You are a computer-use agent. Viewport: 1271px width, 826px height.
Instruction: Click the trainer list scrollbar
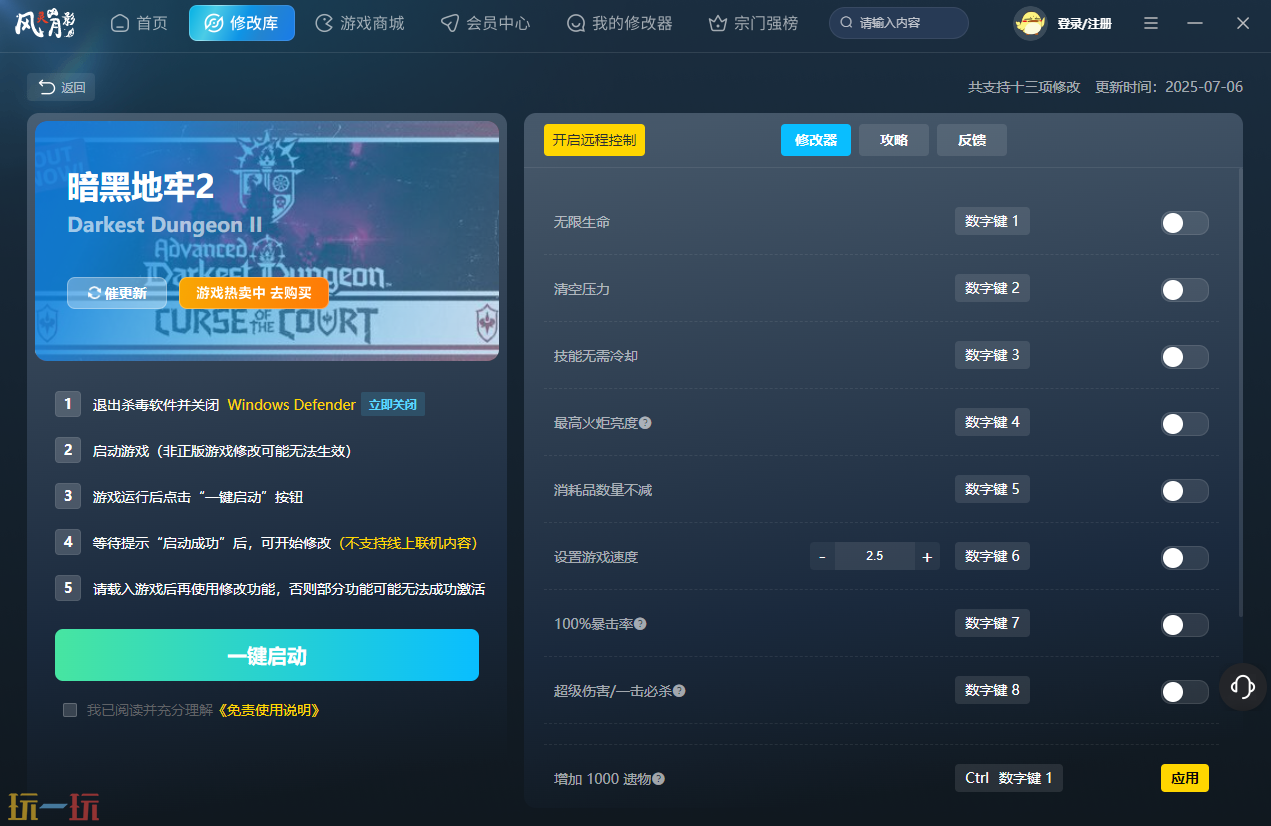[1241, 392]
